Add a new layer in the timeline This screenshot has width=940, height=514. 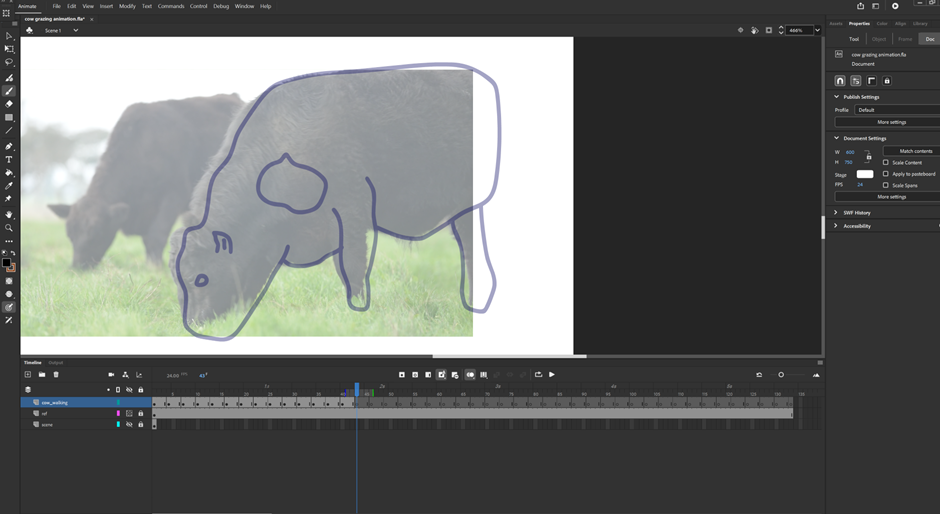(x=28, y=375)
